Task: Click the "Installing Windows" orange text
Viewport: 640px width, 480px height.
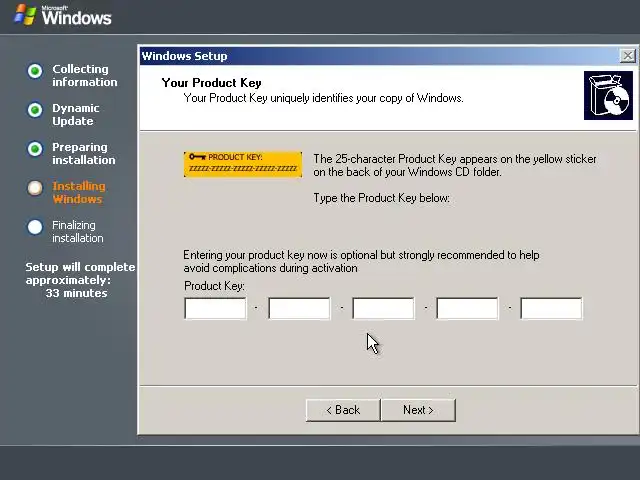Action: pyautogui.click(x=79, y=192)
